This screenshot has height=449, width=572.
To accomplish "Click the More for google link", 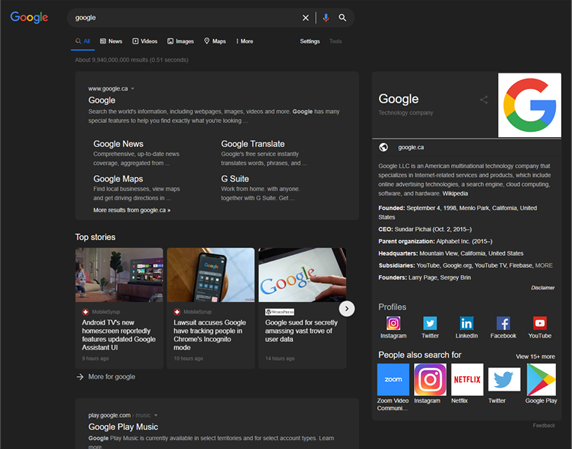I will point(112,377).
